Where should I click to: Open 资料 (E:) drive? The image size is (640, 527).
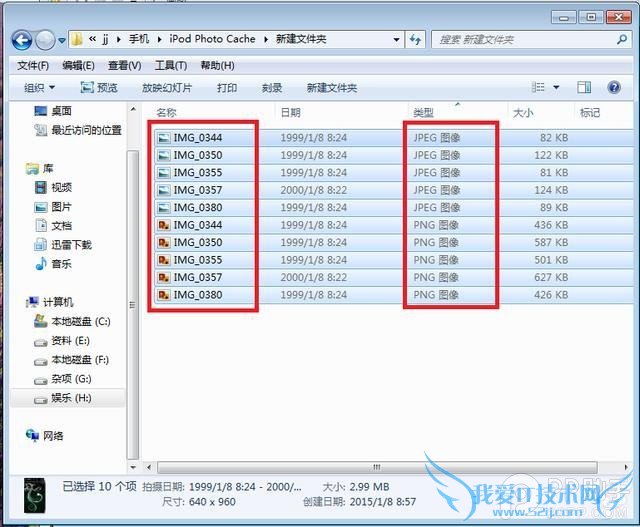pyautogui.click(x=62, y=341)
